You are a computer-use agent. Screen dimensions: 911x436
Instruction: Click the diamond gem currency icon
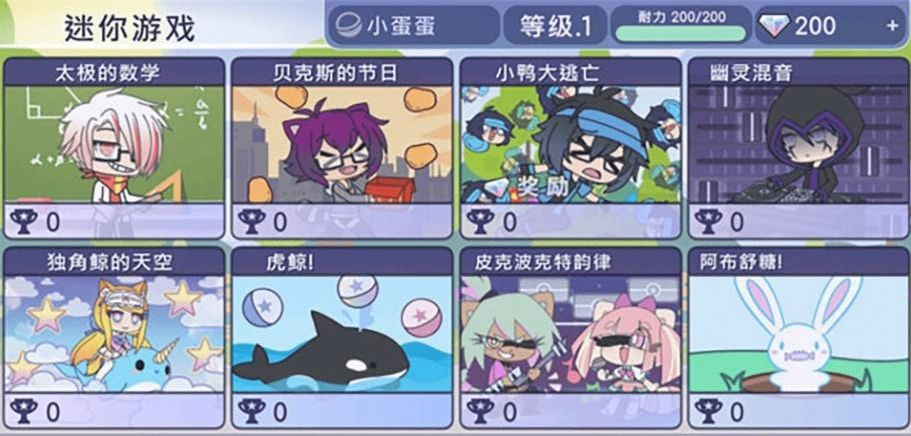774,26
